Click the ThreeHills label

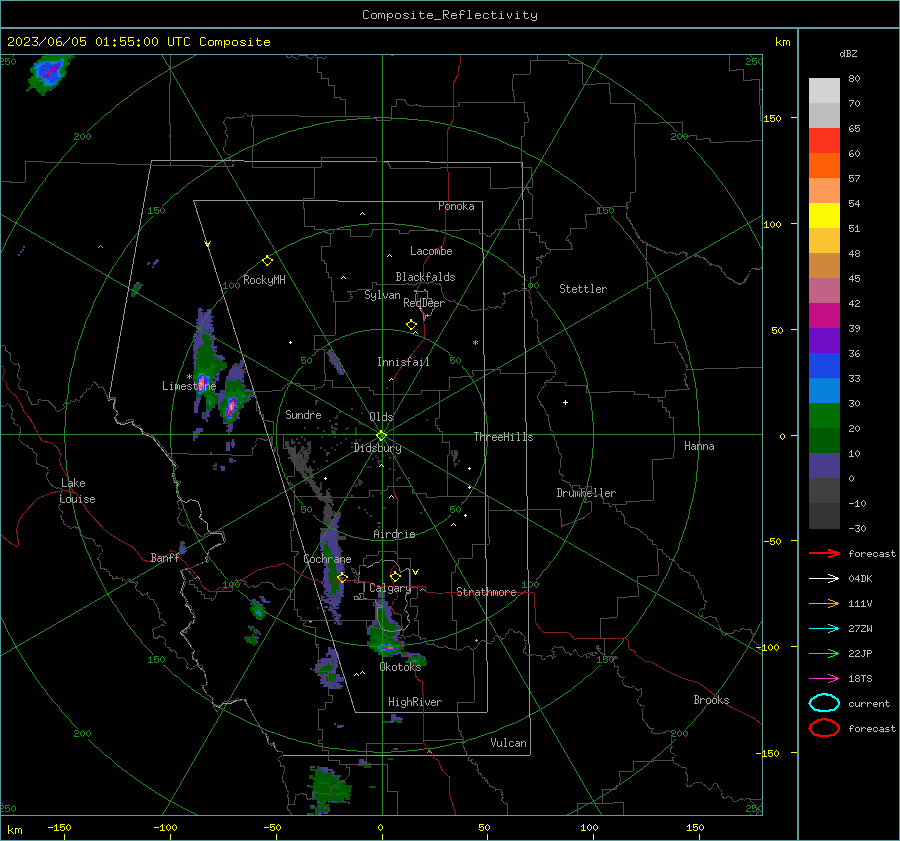coord(503,437)
